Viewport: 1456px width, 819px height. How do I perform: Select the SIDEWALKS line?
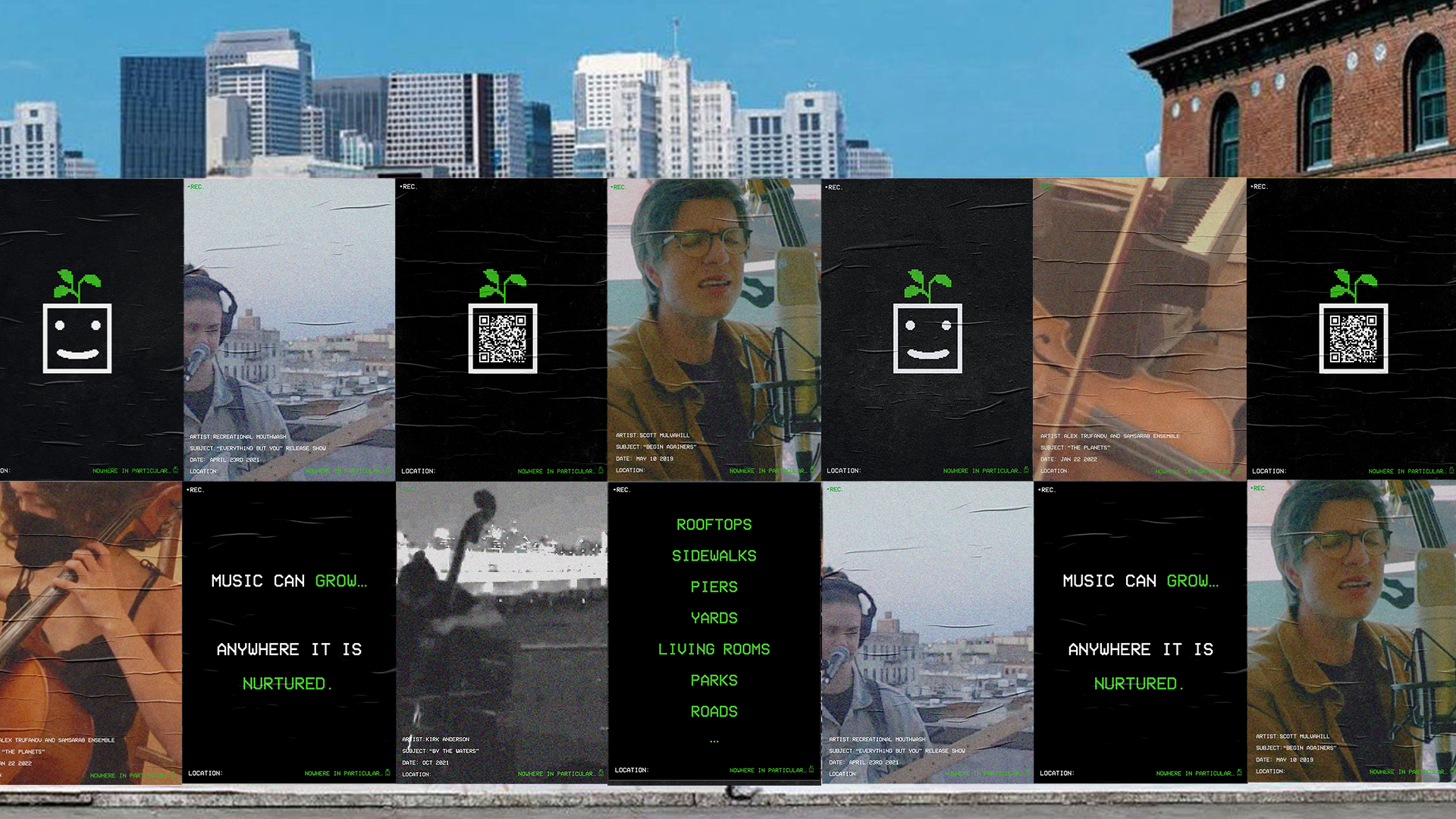tap(714, 556)
